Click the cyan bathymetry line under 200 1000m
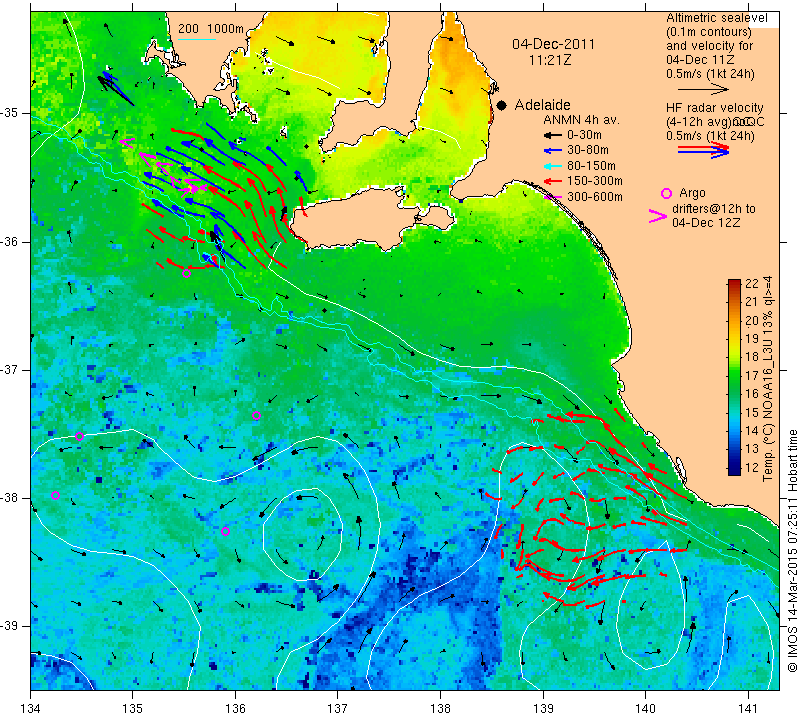800x720 pixels. 196,39
